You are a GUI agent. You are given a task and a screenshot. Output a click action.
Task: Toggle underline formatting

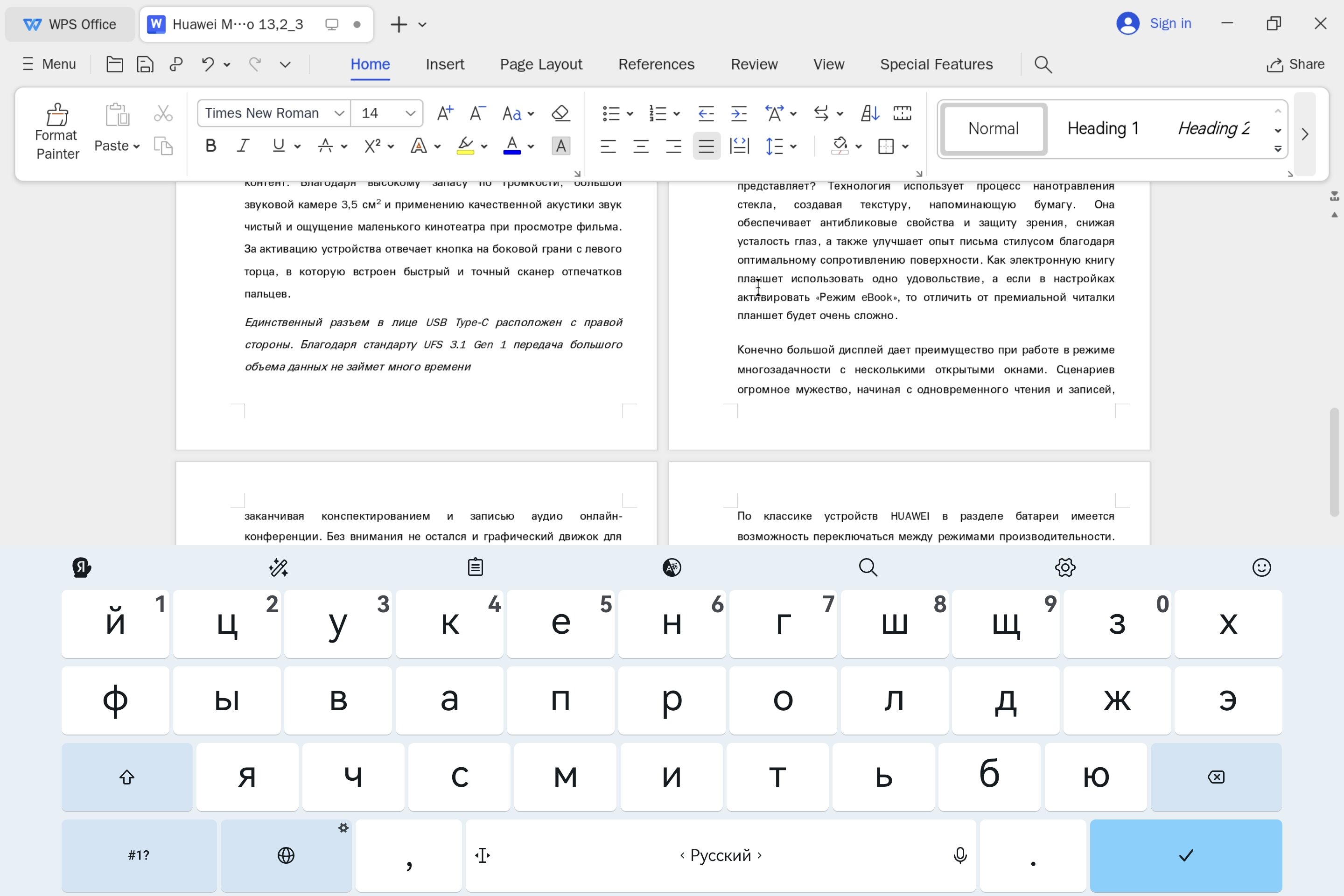point(278,146)
